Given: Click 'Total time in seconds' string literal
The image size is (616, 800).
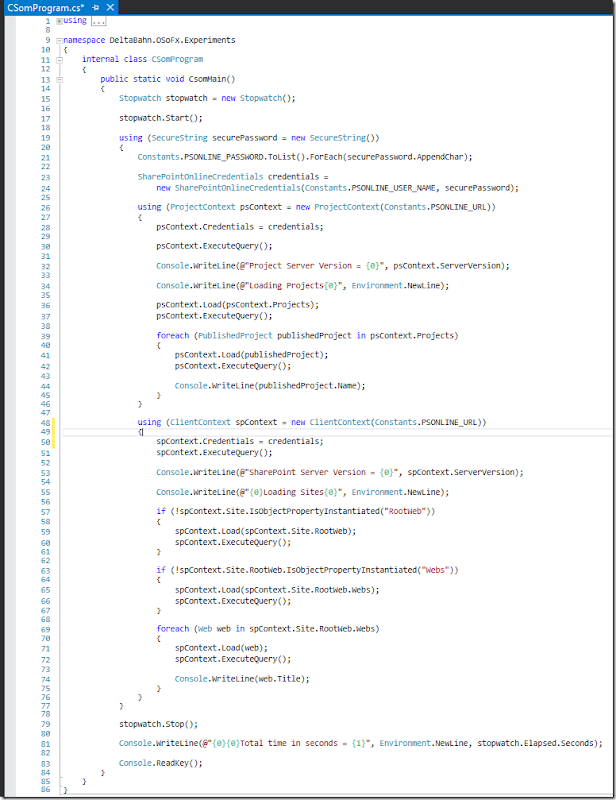Looking at the screenshot, I should pos(289,743).
